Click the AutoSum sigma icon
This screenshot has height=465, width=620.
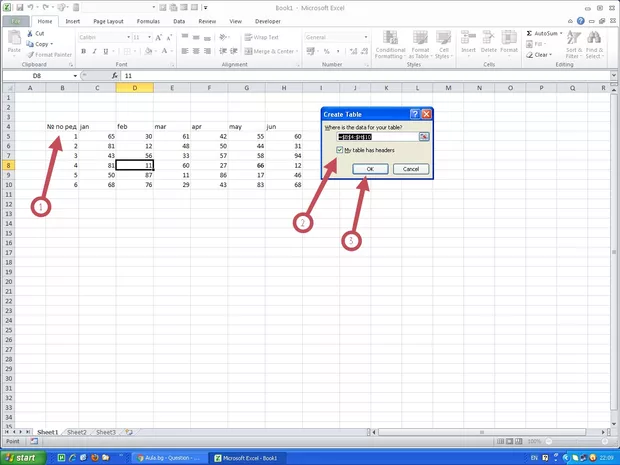pos(529,34)
